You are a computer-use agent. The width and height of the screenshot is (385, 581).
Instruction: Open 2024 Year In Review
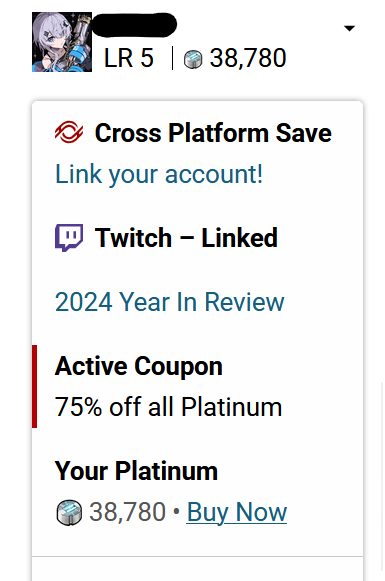click(x=170, y=302)
